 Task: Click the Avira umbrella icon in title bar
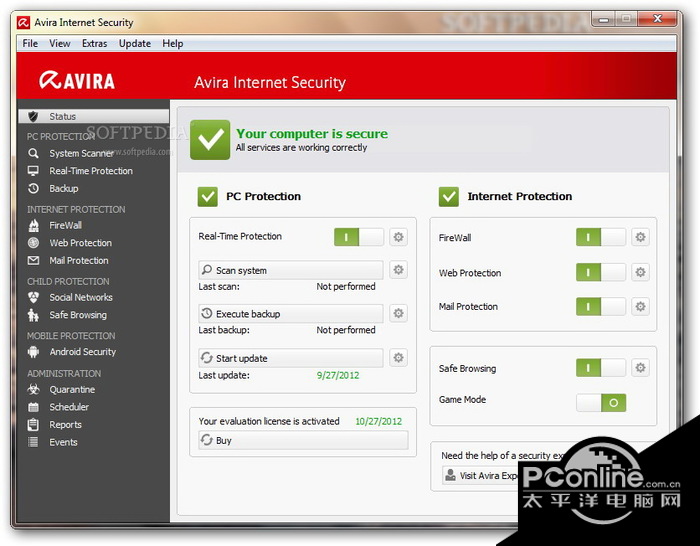tap(23, 22)
